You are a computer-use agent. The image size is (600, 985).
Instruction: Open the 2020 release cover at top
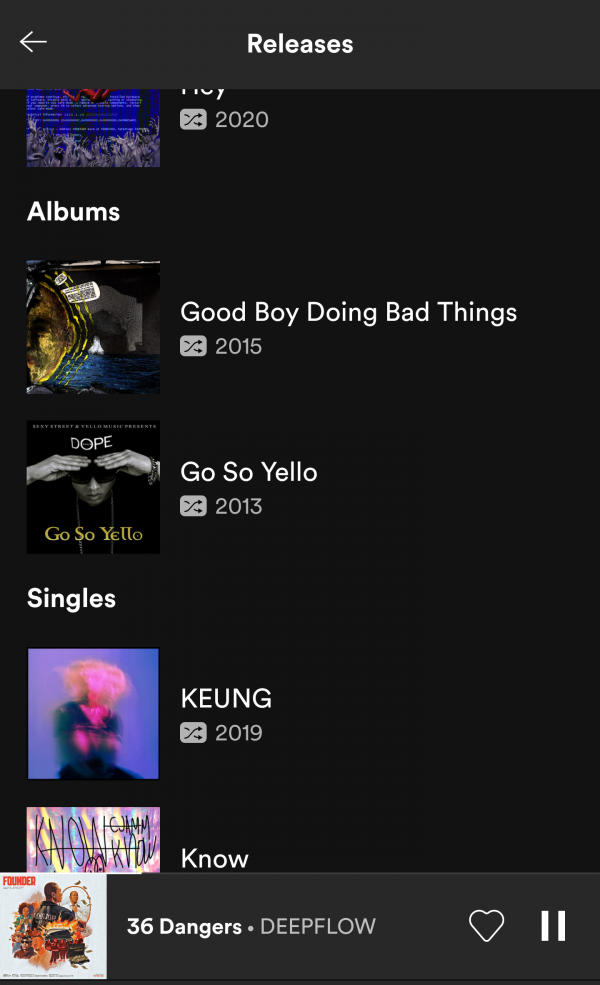click(93, 127)
